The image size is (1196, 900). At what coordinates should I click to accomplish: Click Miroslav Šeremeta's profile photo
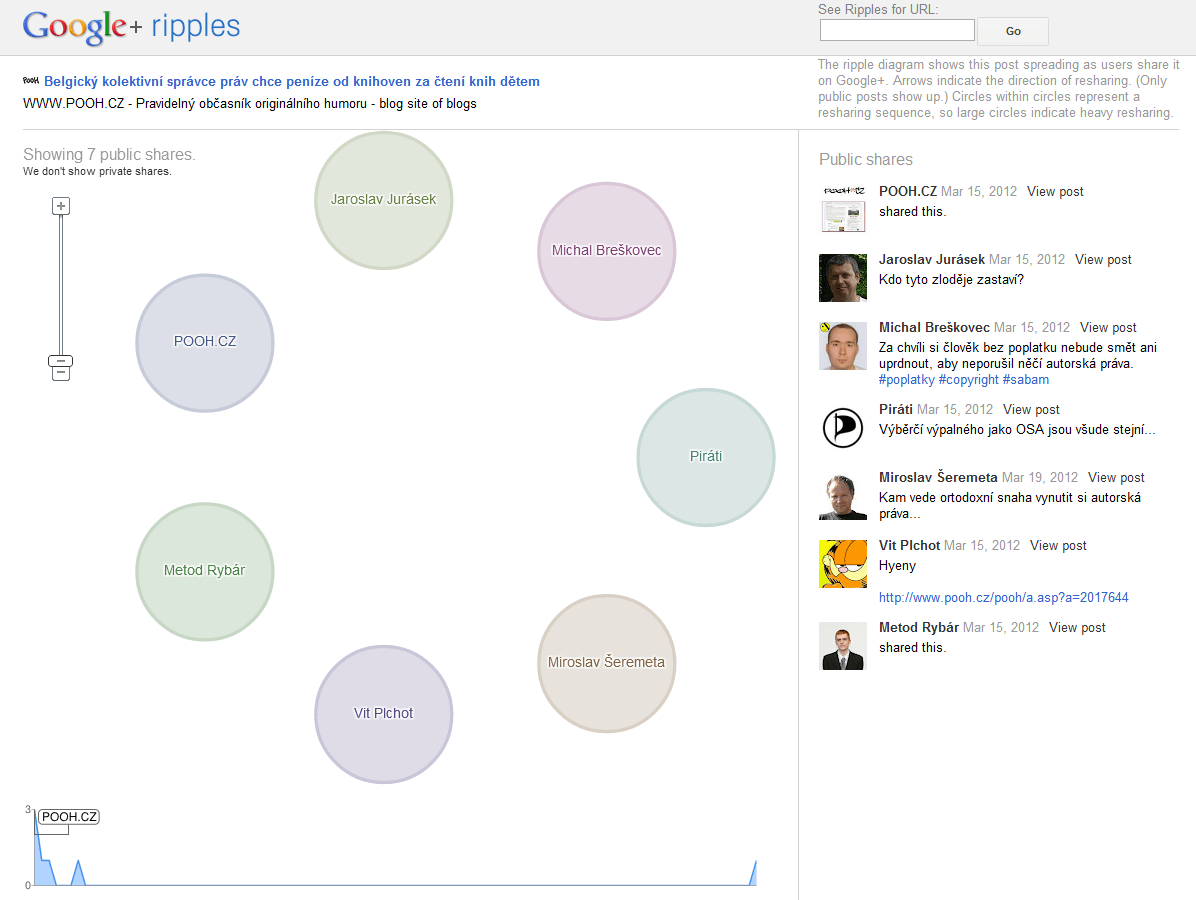(843, 496)
